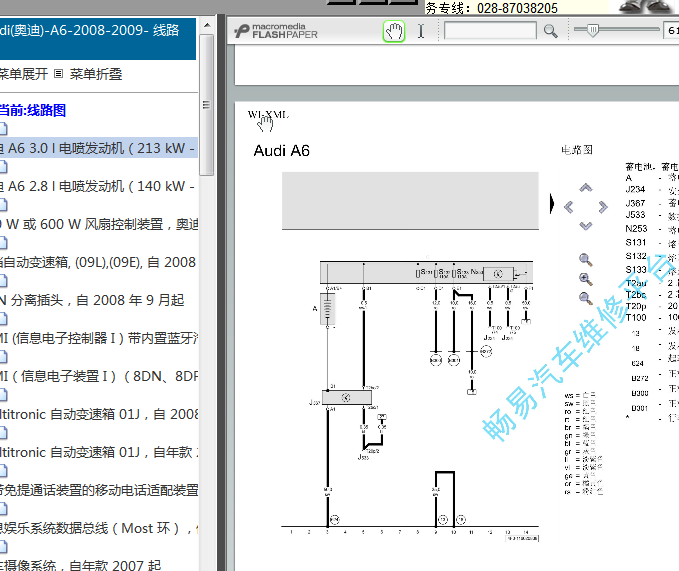Viewport: 679px width, 571px height.
Task: Open 分离插头，自 2008 年 9 月起 entry
Action: pos(92,300)
